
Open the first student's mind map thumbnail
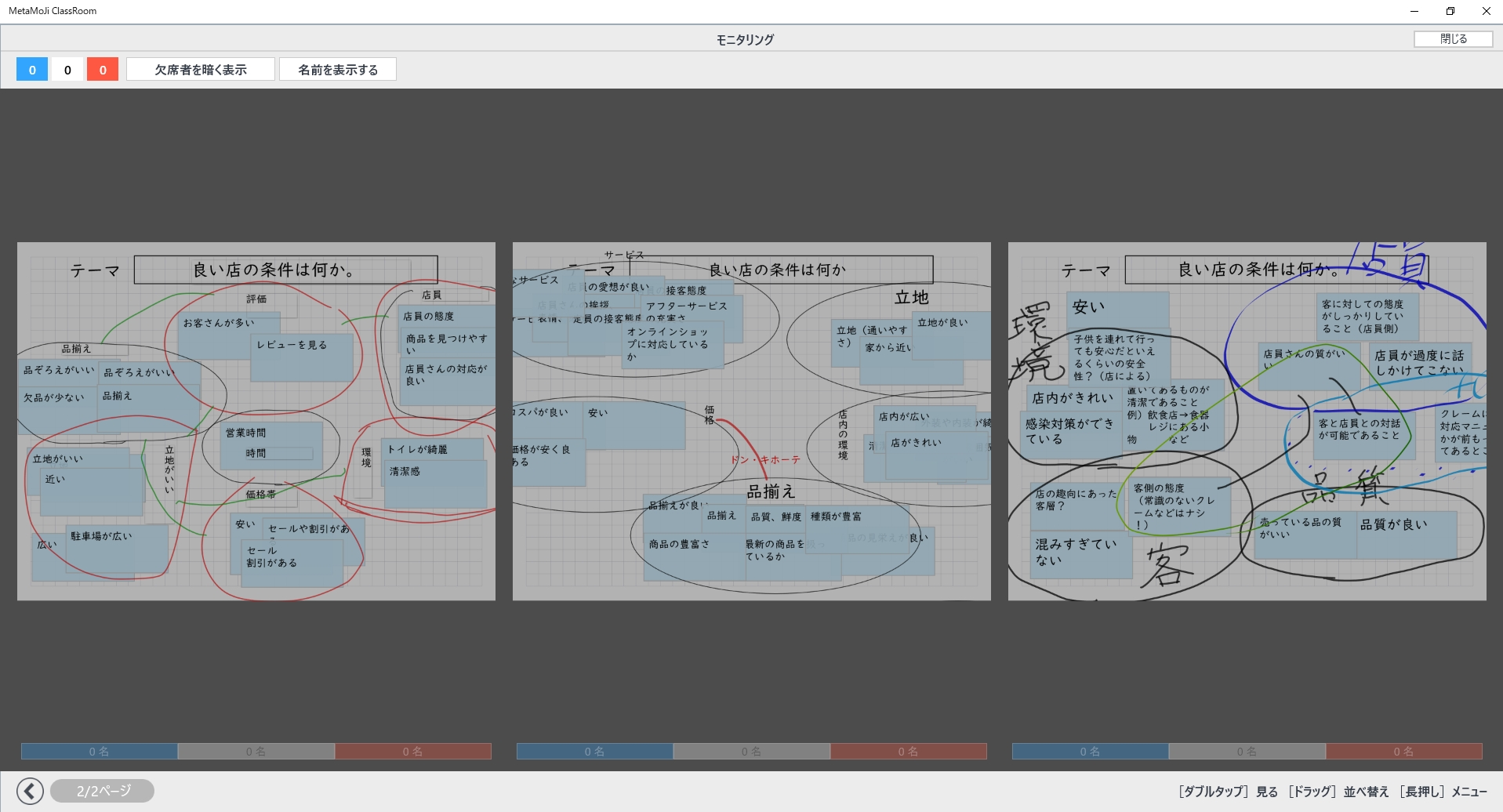pos(256,422)
